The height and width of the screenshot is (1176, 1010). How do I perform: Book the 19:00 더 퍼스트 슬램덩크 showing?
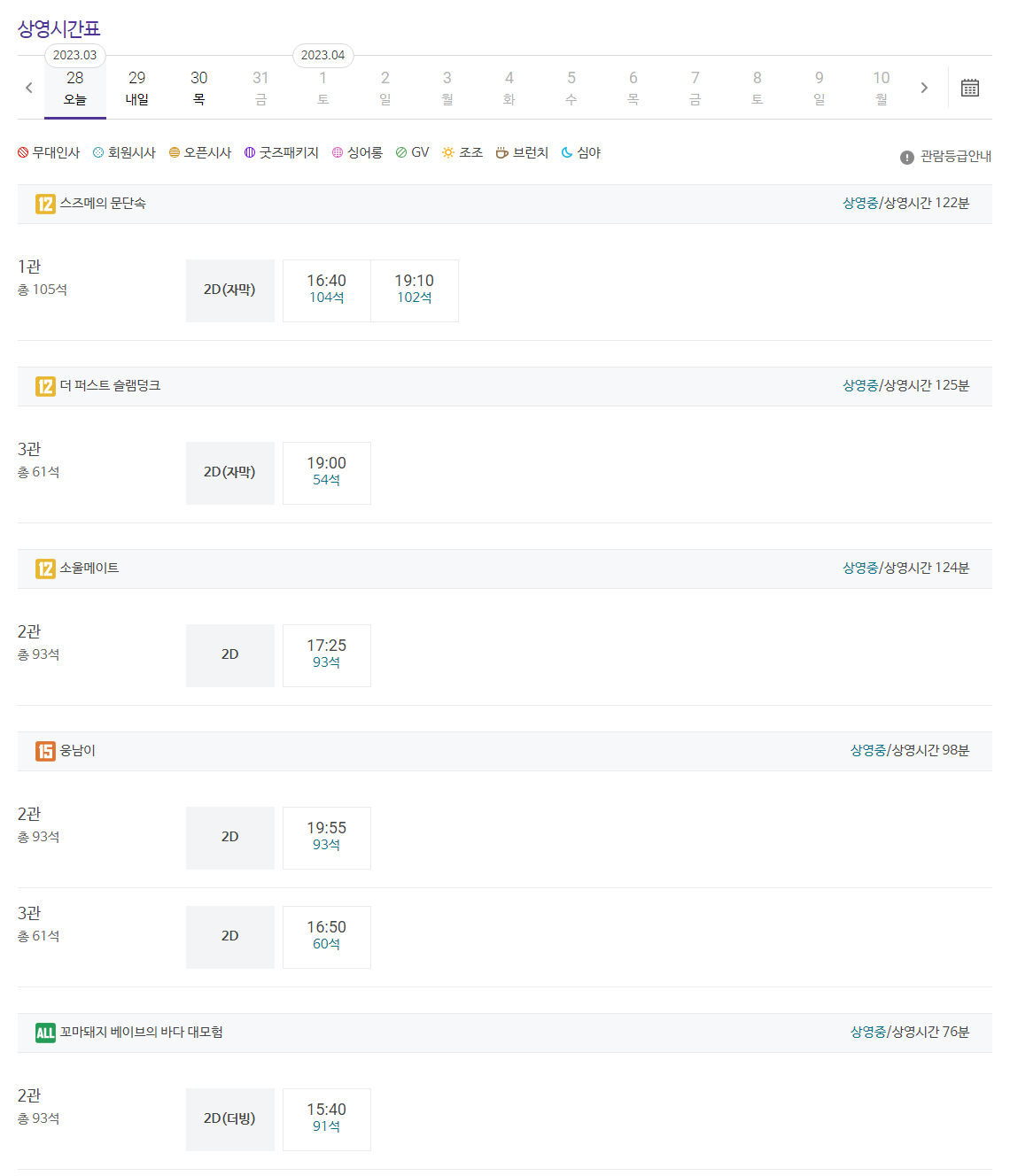click(327, 473)
